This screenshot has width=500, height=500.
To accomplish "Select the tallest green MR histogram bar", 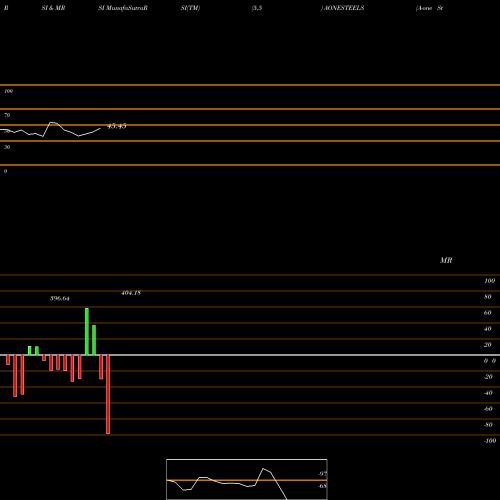I will (87, 332).
